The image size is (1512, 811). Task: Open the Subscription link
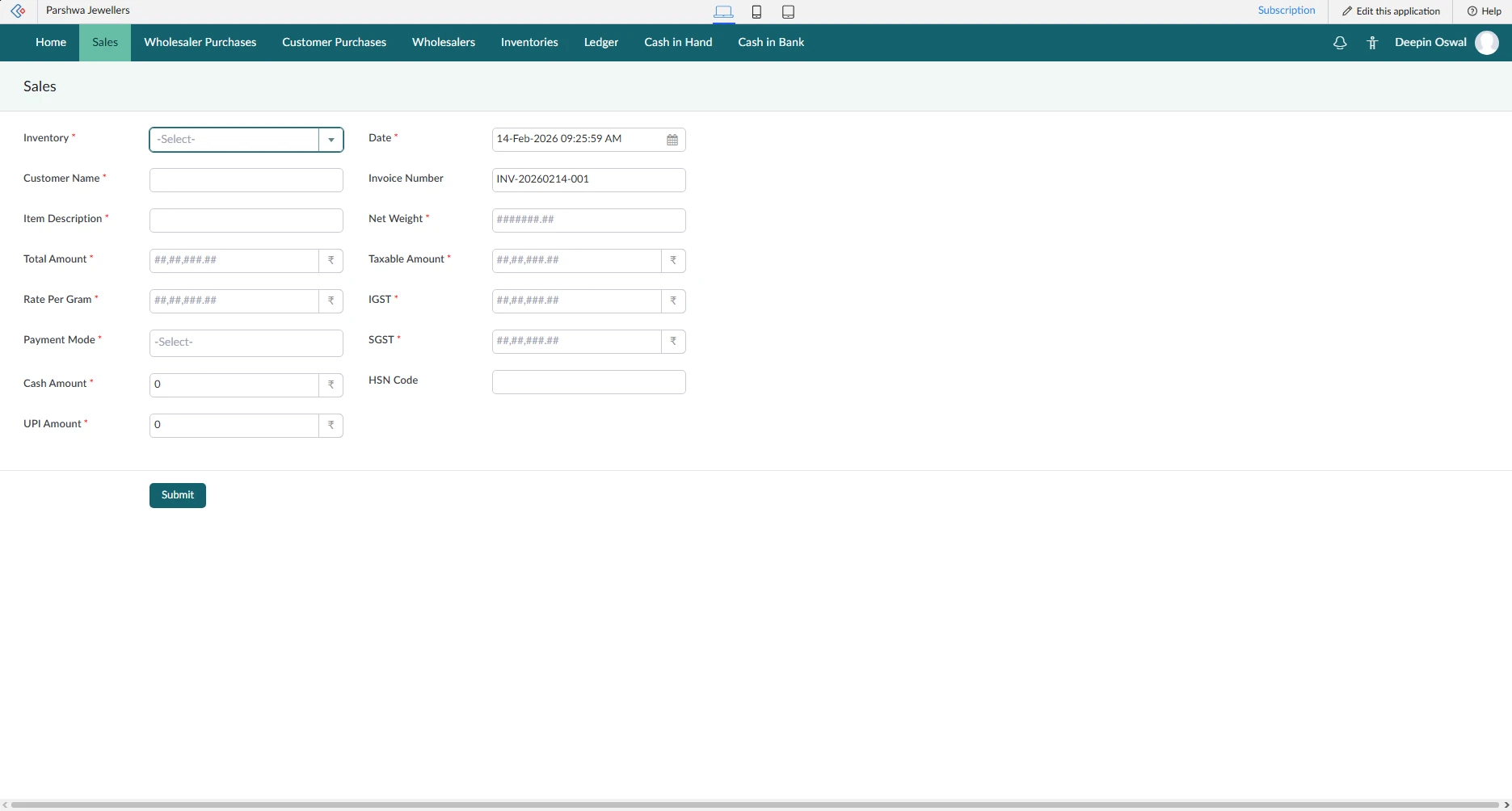(x=1287, y=11)
